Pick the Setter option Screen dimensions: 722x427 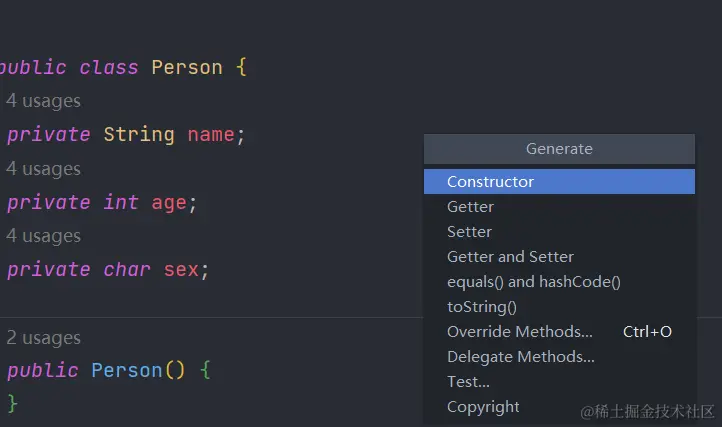coord(469,232)
